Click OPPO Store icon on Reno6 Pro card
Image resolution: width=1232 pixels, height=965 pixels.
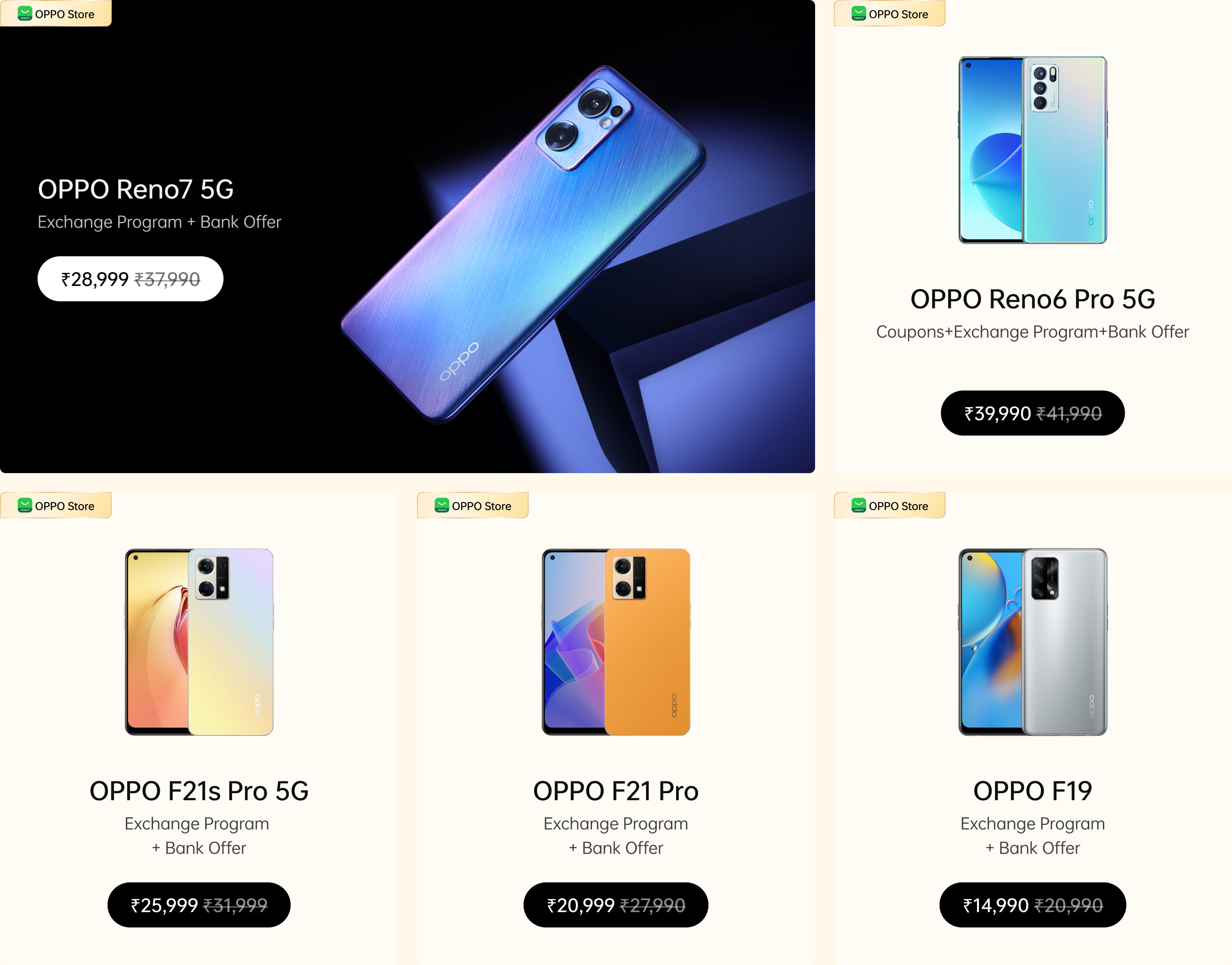pos(858,14)
